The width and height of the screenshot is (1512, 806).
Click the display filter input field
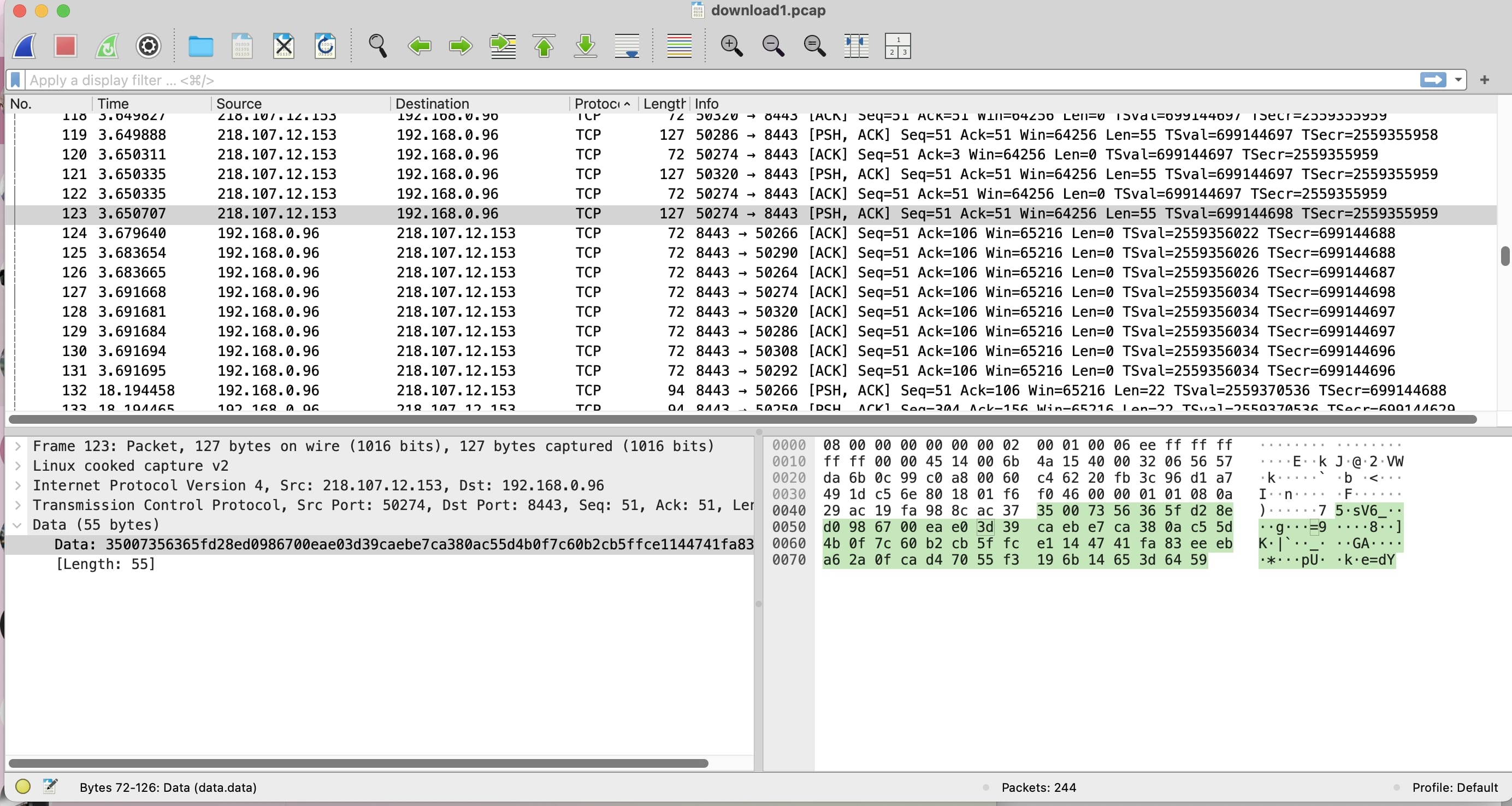pos(704,80)
